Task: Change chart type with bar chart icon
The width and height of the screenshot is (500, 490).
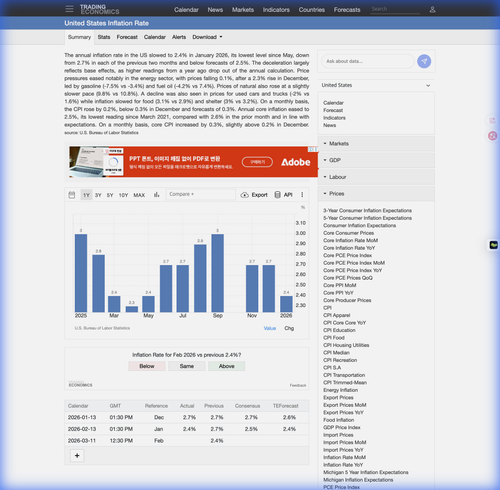Action: coord(156,195)
